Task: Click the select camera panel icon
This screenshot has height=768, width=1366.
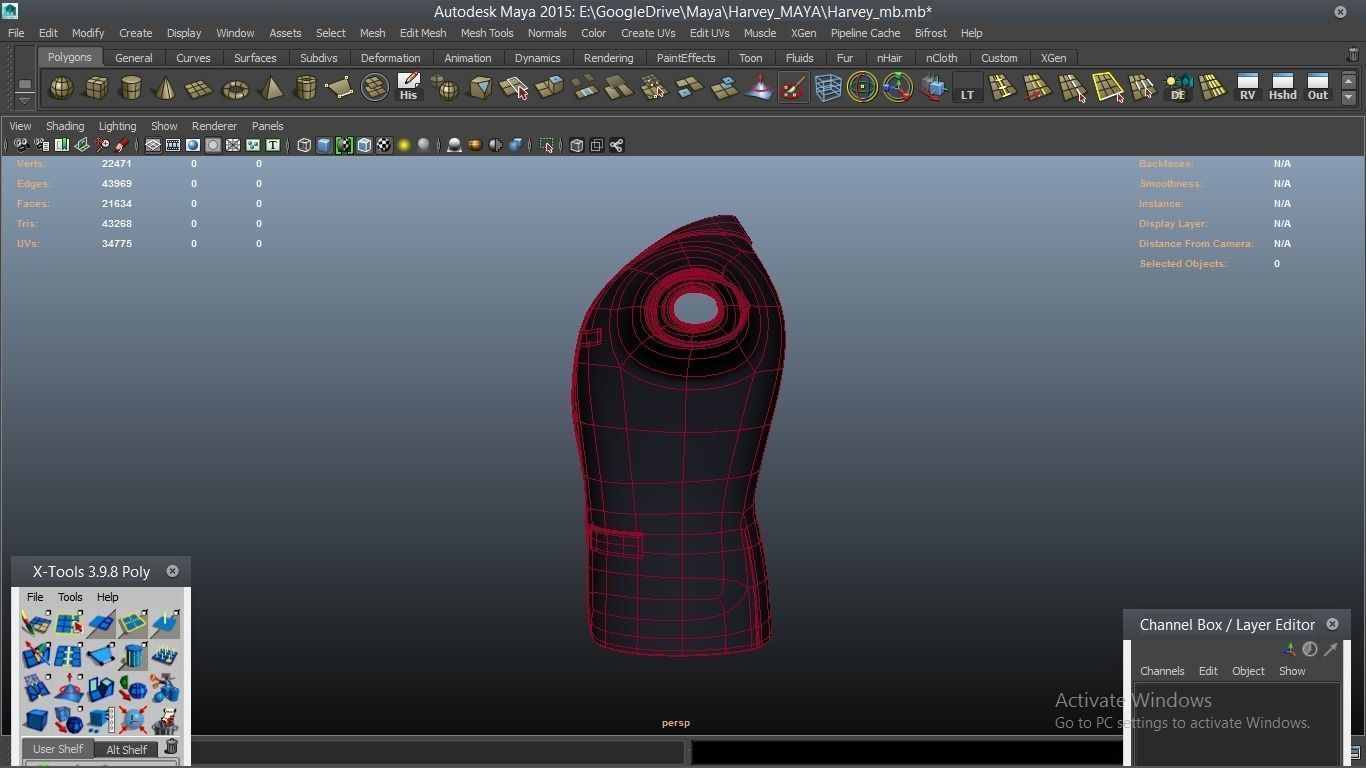Action: point(21,145)
